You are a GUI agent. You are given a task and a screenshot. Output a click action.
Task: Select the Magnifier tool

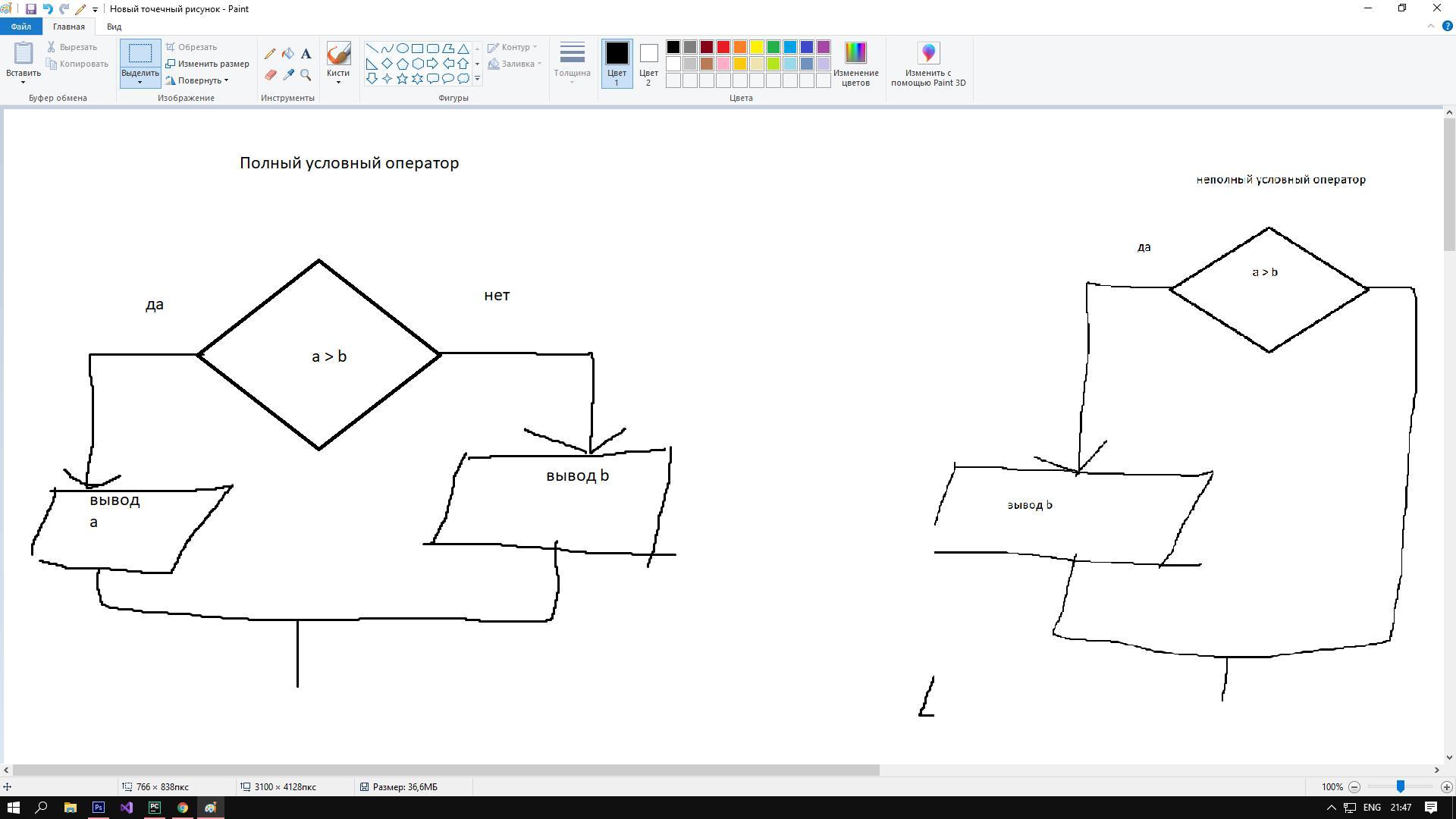click(306, 74)
